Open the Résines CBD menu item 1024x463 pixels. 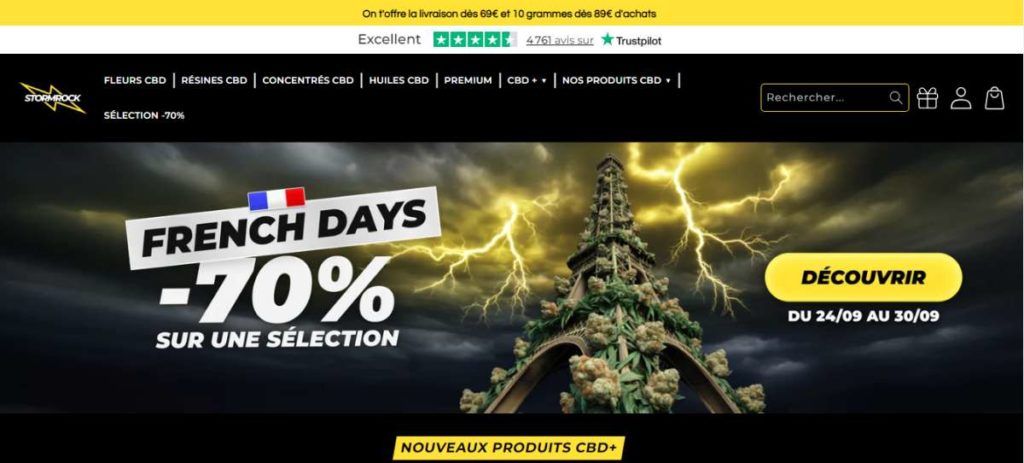(x=214, y=80)
